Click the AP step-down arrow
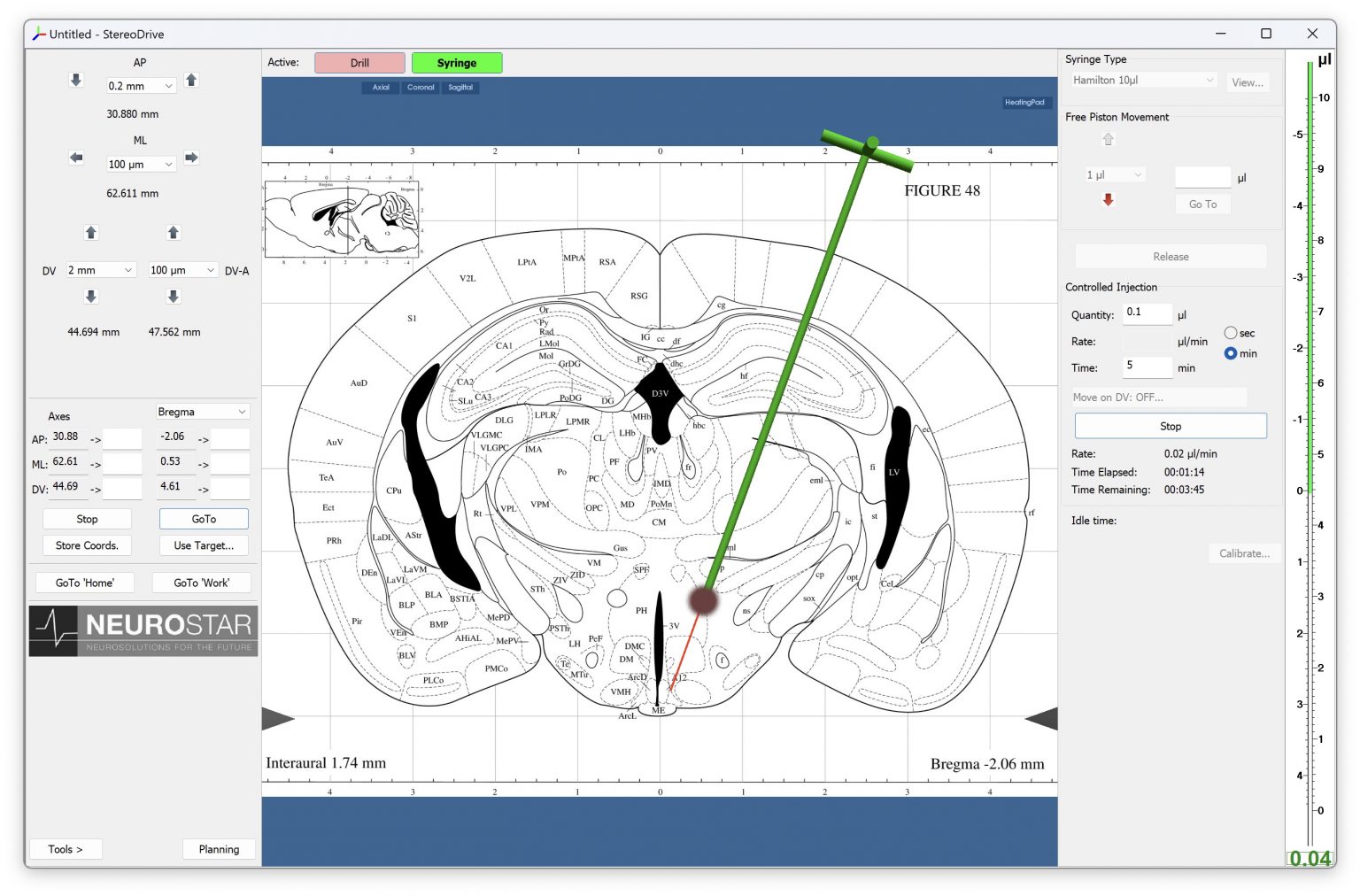Viewport: 1360px width, 896px height. point(75,81)
